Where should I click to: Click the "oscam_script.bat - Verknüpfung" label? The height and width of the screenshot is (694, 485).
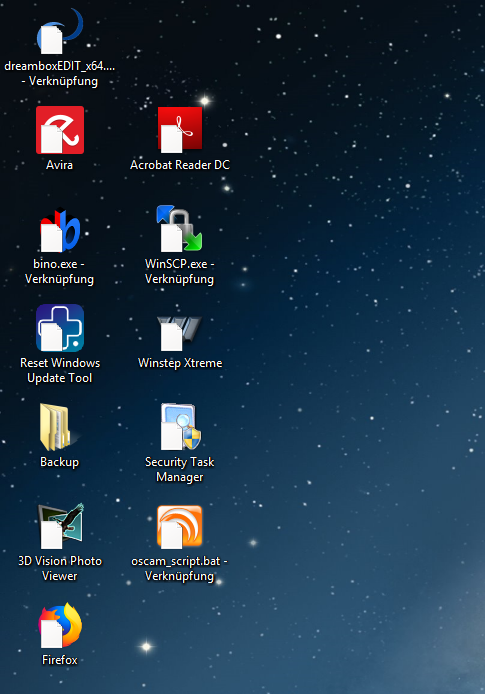tap(180, 568)
